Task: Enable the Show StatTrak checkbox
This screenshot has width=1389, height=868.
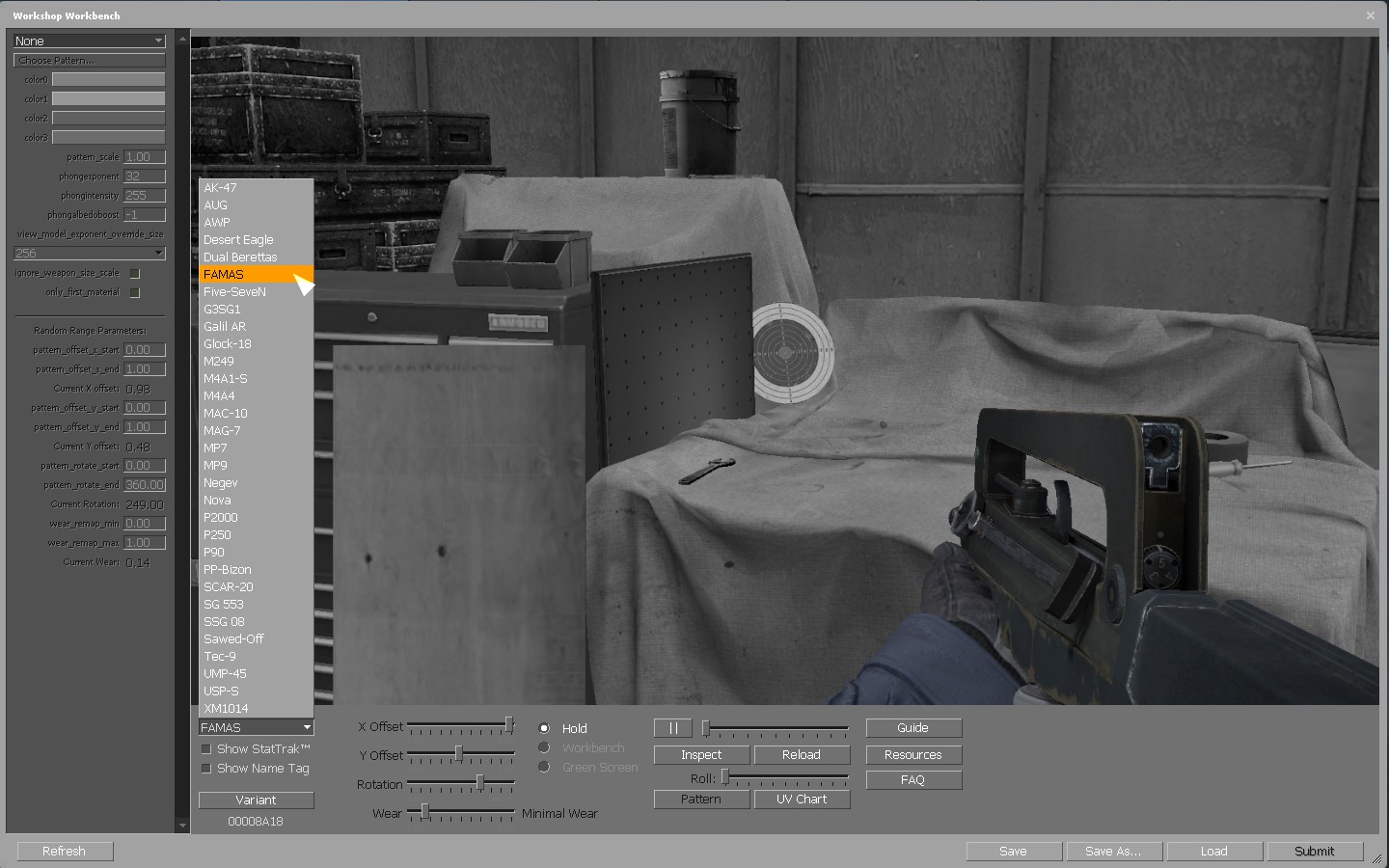Action: point(205,749)
